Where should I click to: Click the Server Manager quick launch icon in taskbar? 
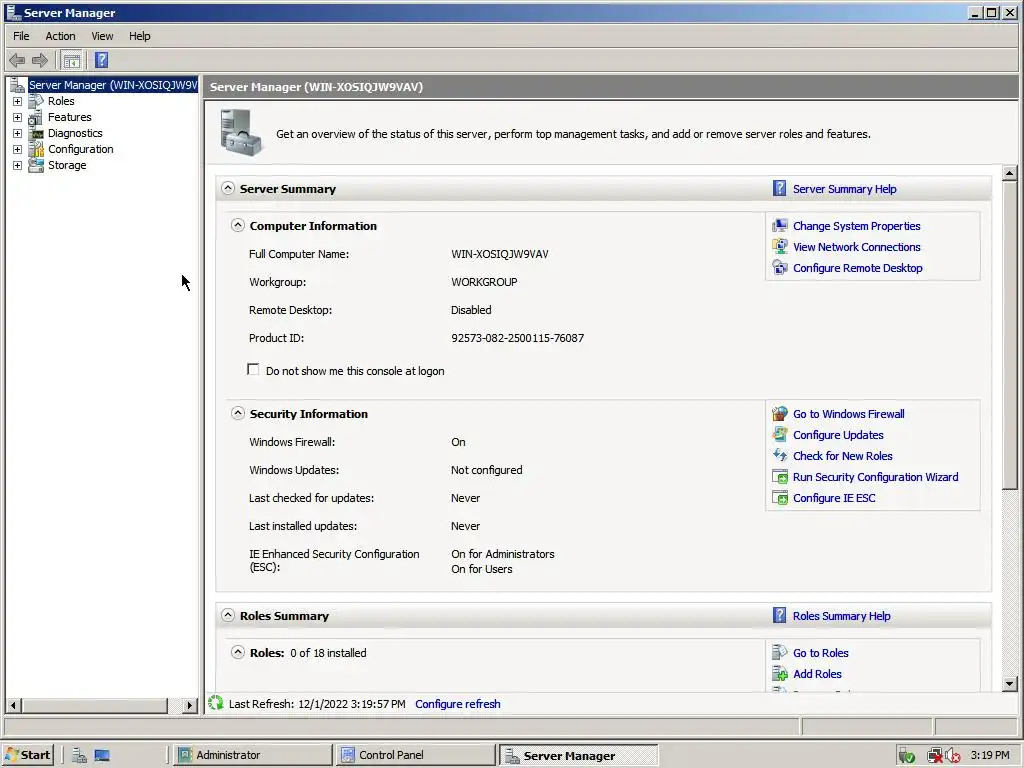tap(79, 755)
